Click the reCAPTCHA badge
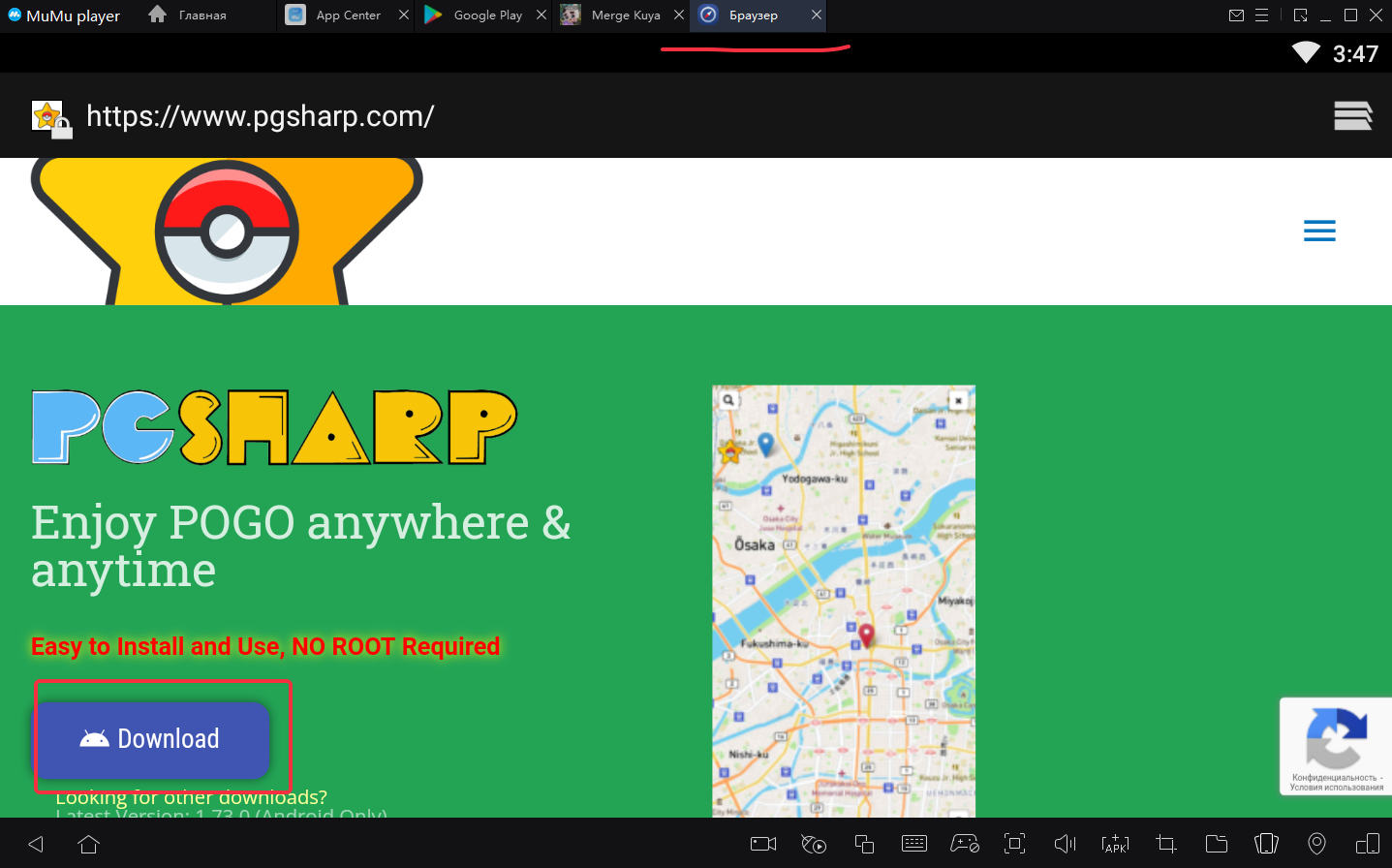 1336,746
